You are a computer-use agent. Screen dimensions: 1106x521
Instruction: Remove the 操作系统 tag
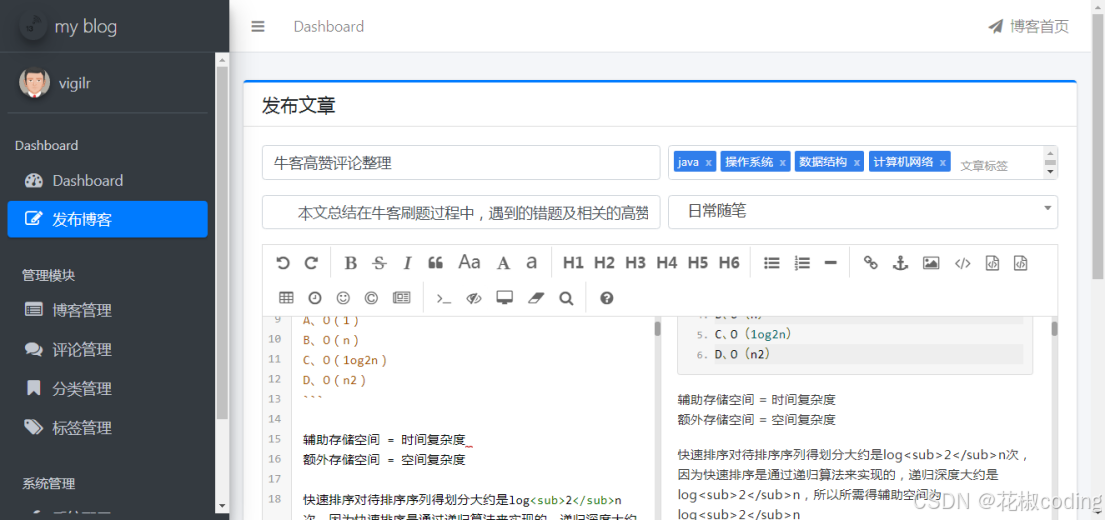(x=782, y=163)
